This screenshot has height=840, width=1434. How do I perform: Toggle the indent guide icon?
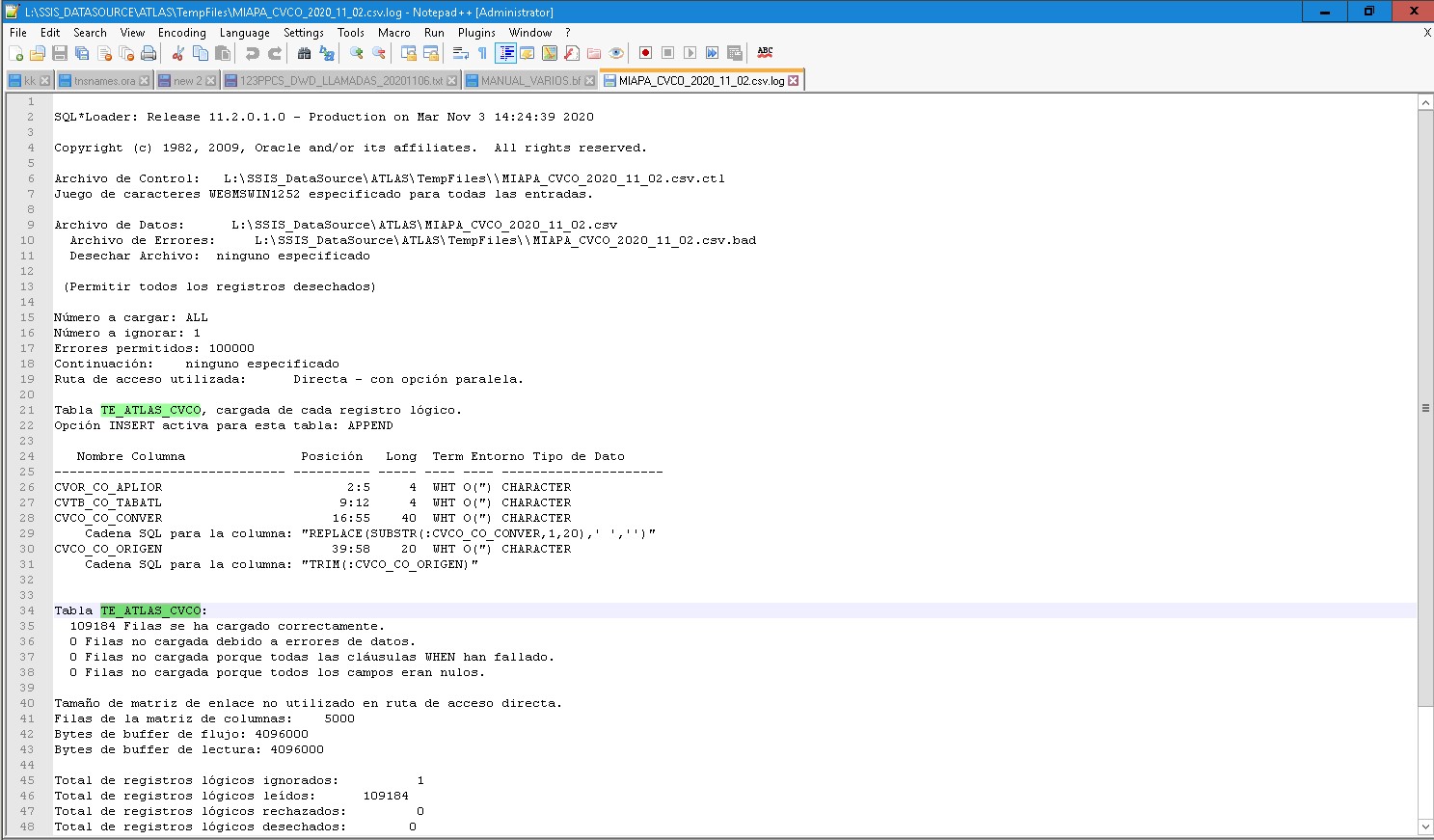(x=505, y=53)
